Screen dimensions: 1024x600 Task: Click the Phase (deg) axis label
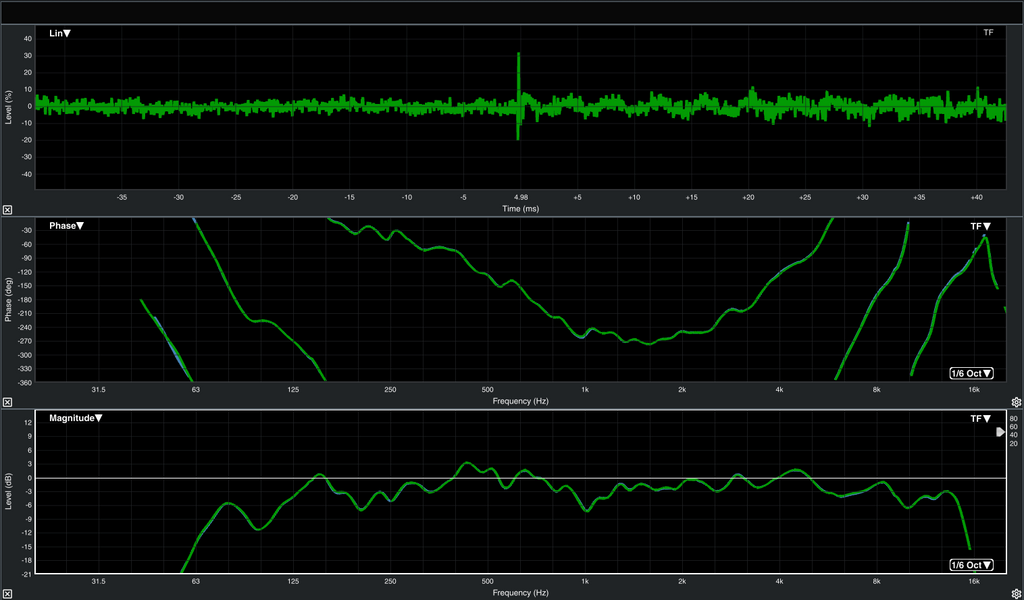pyautogui.click(x=10, y=300)
